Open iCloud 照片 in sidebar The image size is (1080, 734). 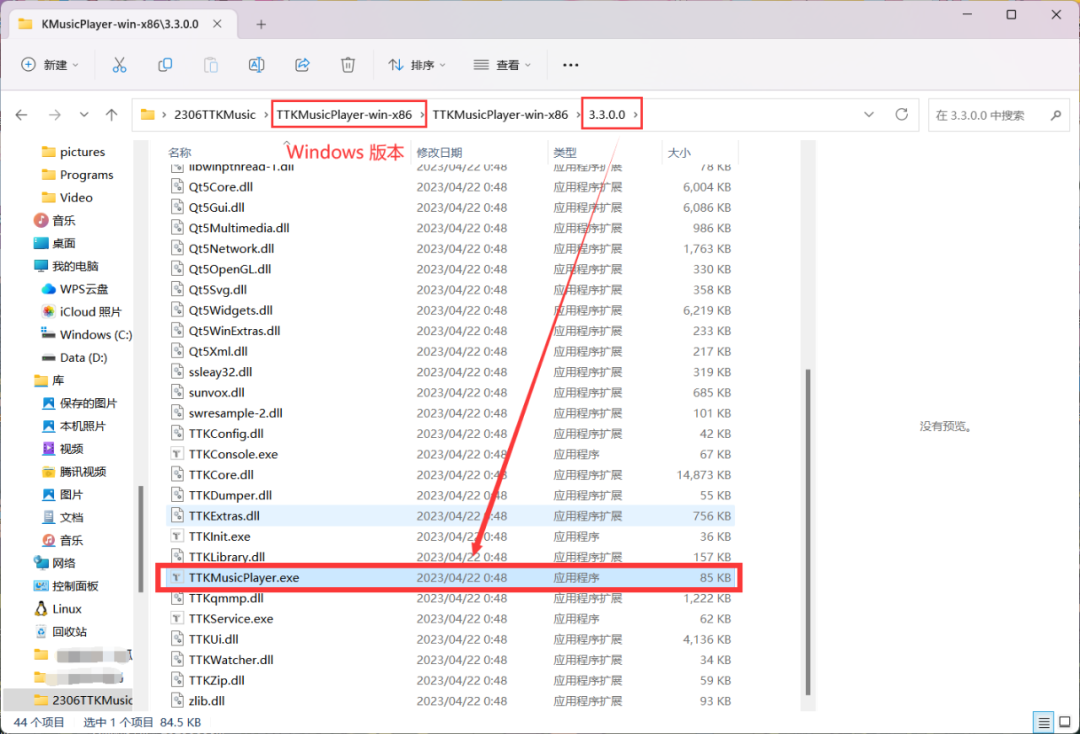[81, 312]
